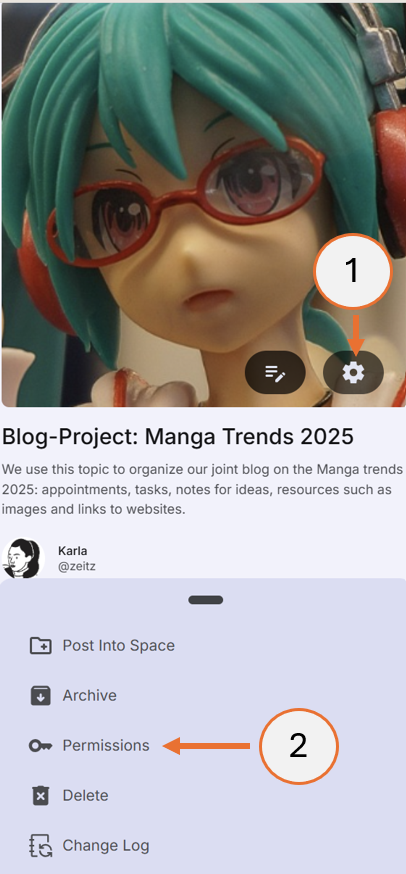Click the Delete trash icon
The image size is (406, 874).
coord(40,795)
